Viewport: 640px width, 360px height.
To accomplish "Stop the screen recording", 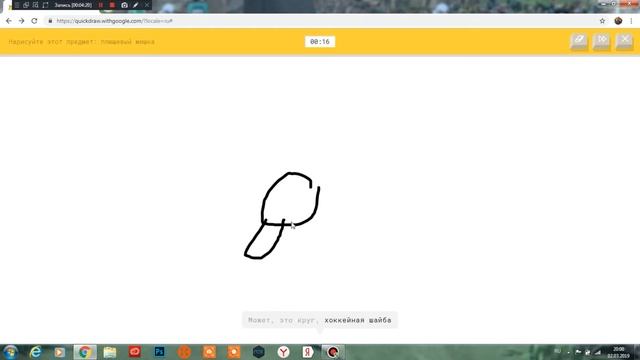I will coord(112,5).
